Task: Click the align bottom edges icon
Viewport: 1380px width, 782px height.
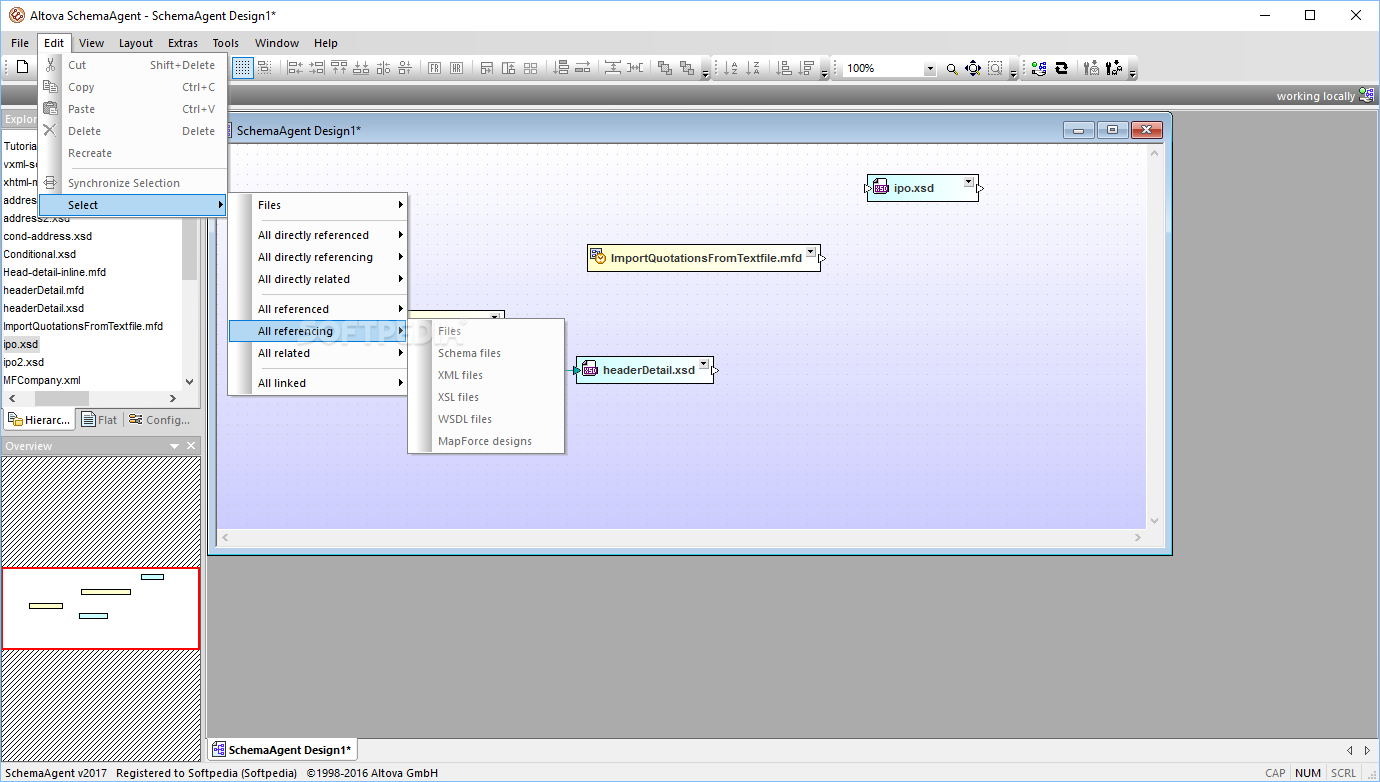Action: tap(361, 68)
